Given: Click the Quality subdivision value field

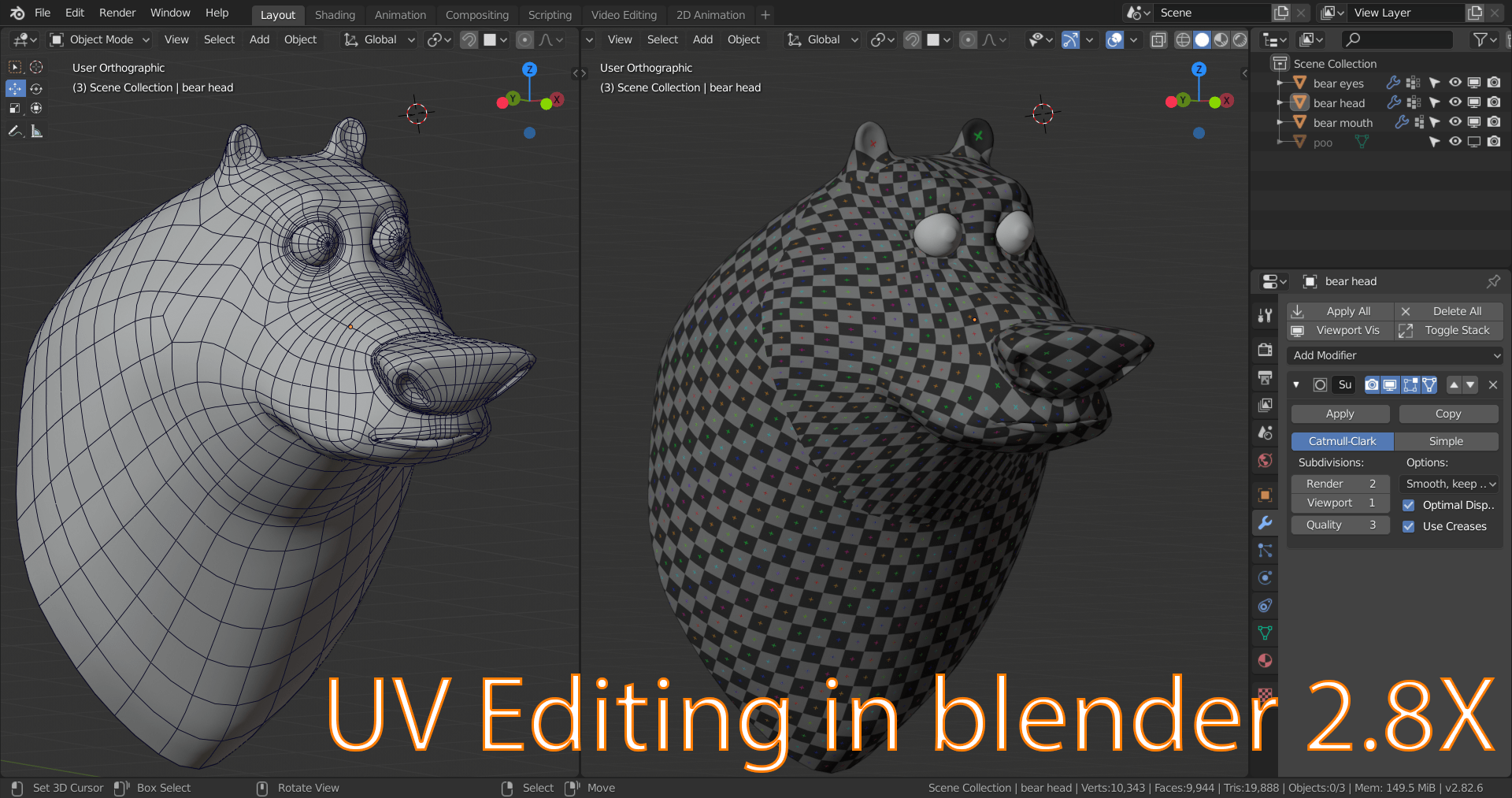Looking at the screenshot, I should (1340, 525).
